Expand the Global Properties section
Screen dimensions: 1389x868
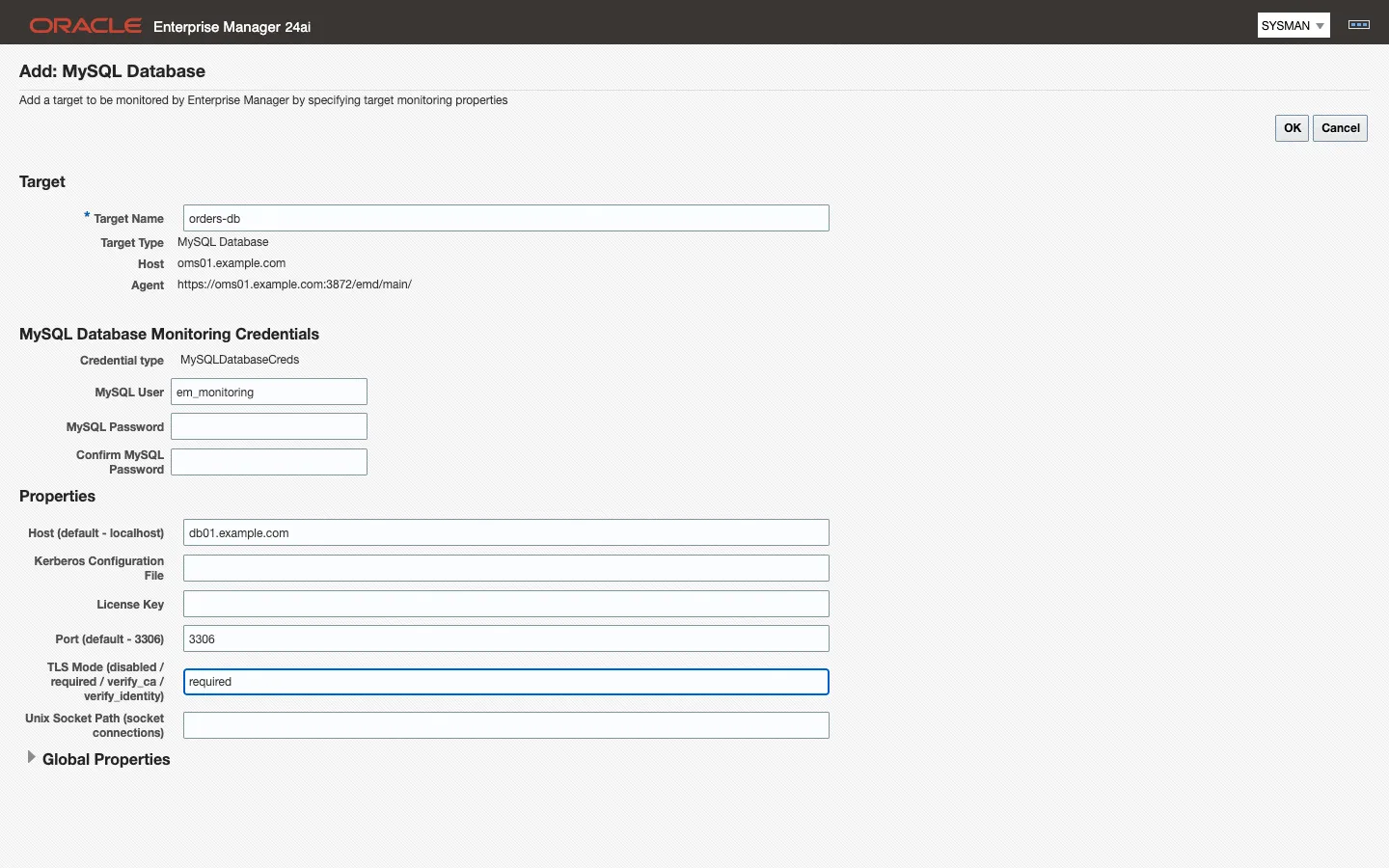pyautogui.click(x=32, y=758)
